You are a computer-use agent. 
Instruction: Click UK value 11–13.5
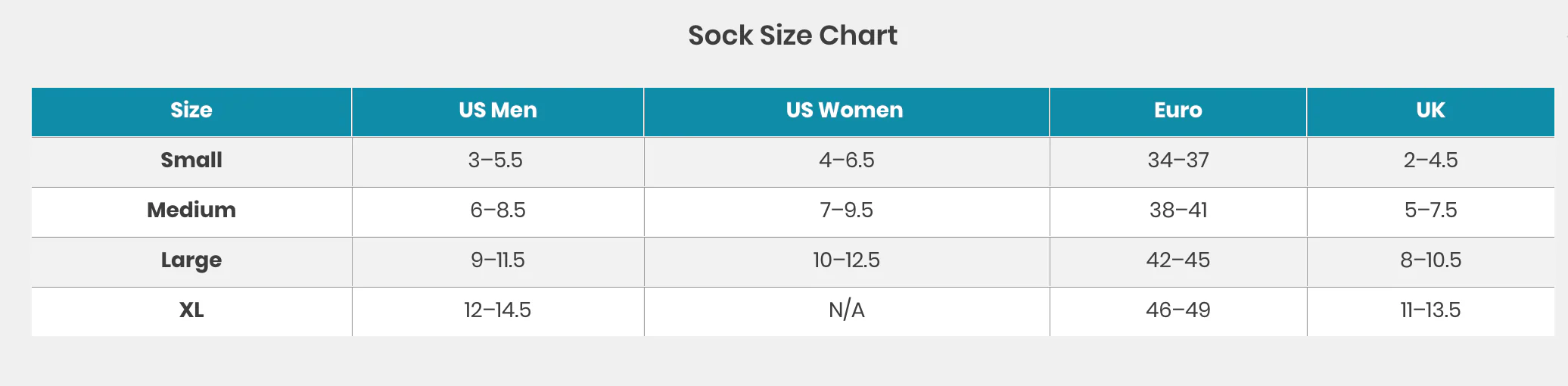point(1430,310)
